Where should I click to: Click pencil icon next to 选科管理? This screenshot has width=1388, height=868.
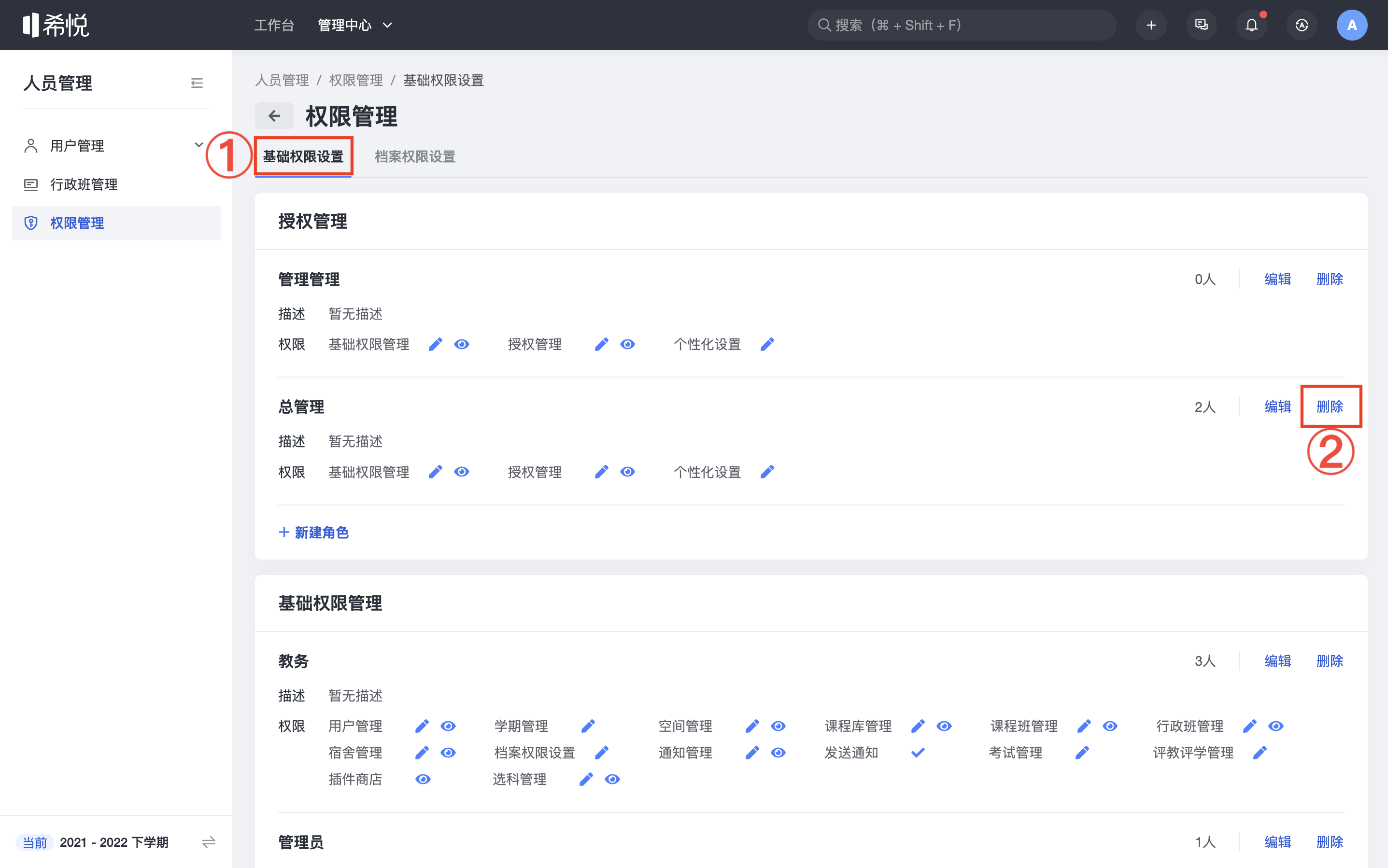[x=586, y=779]
